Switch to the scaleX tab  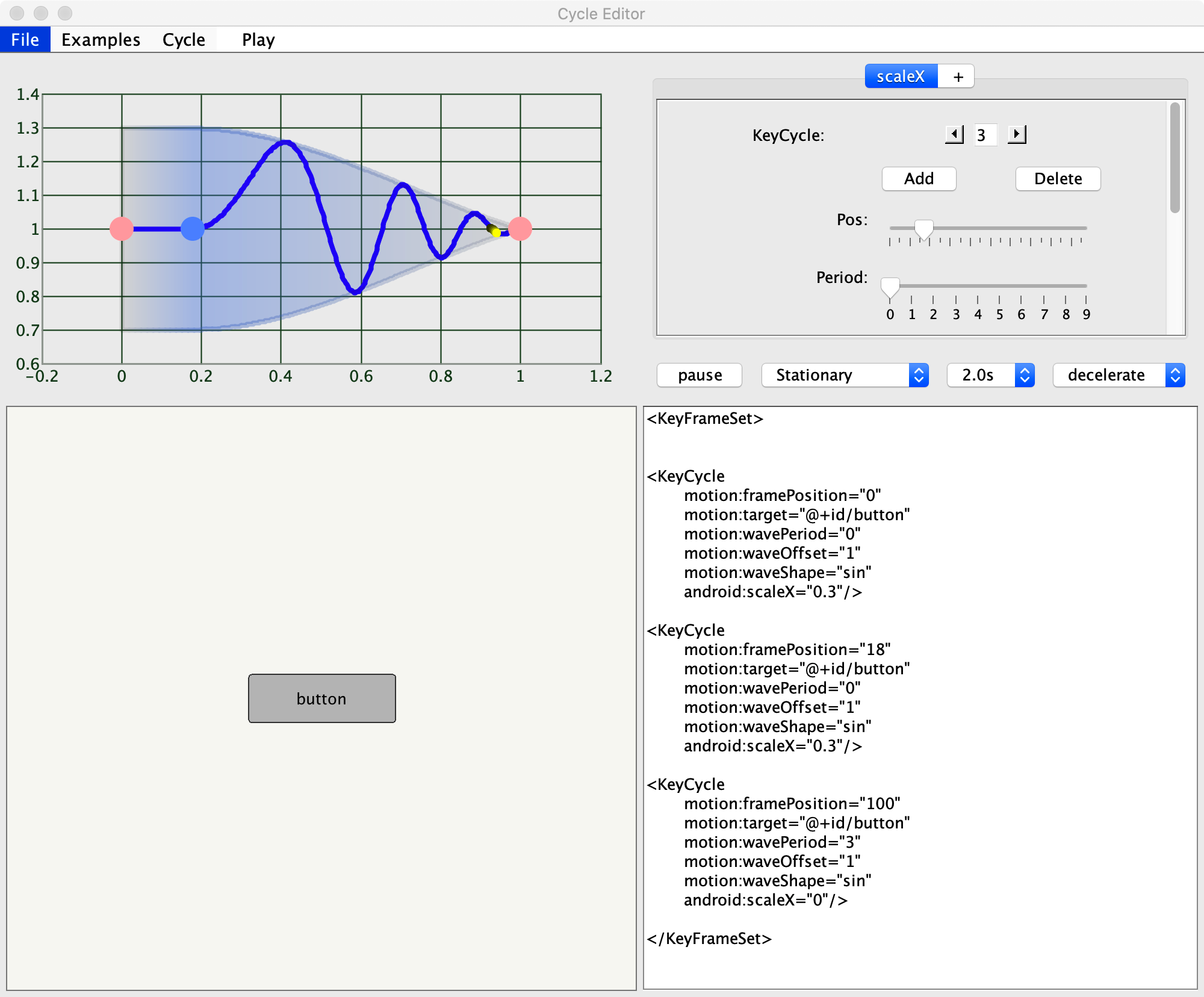901,77
